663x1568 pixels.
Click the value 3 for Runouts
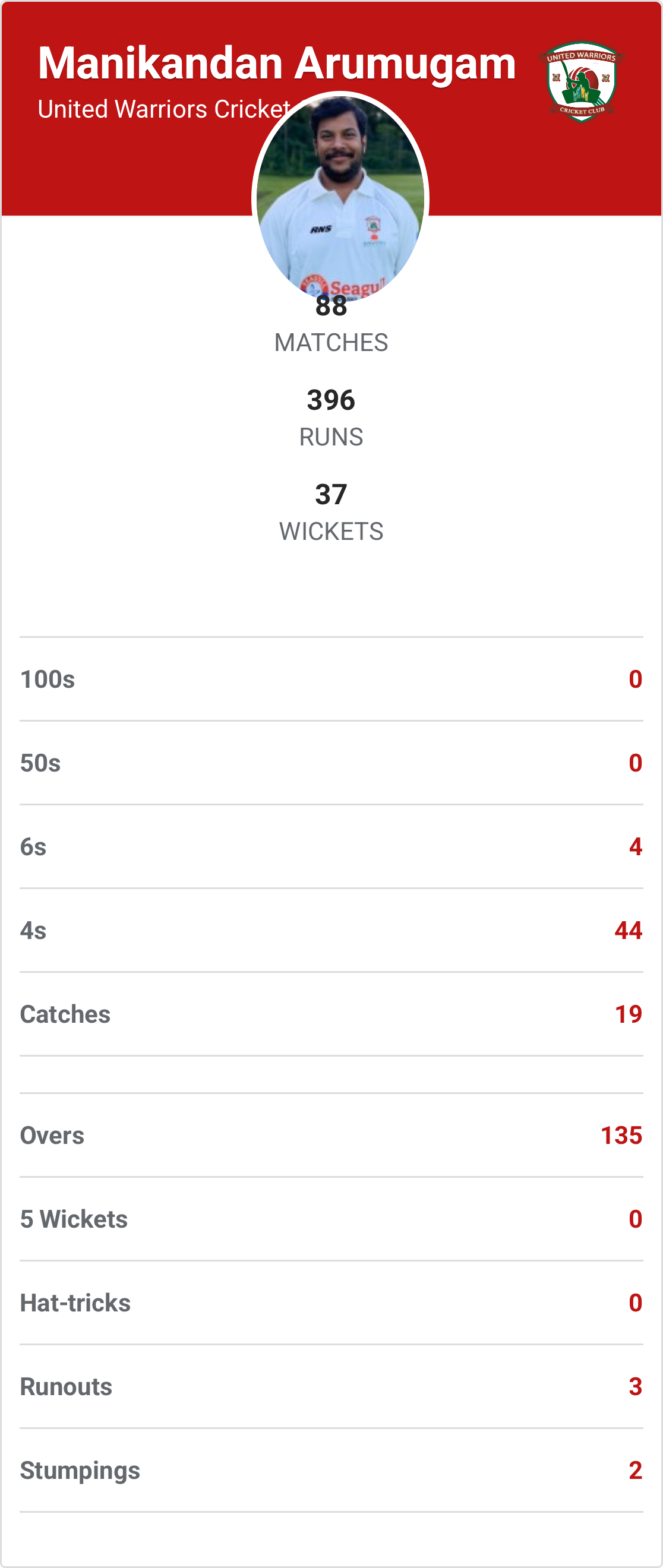(x=635, y=1387)
